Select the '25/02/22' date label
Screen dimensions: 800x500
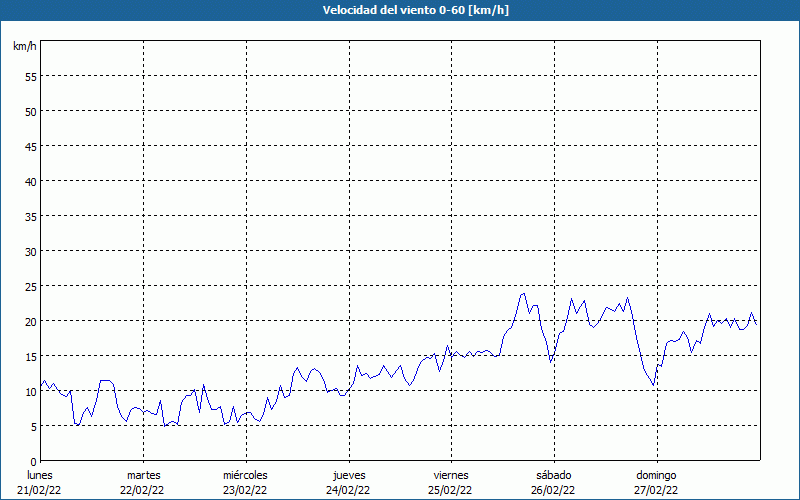(x=451, y=490)
